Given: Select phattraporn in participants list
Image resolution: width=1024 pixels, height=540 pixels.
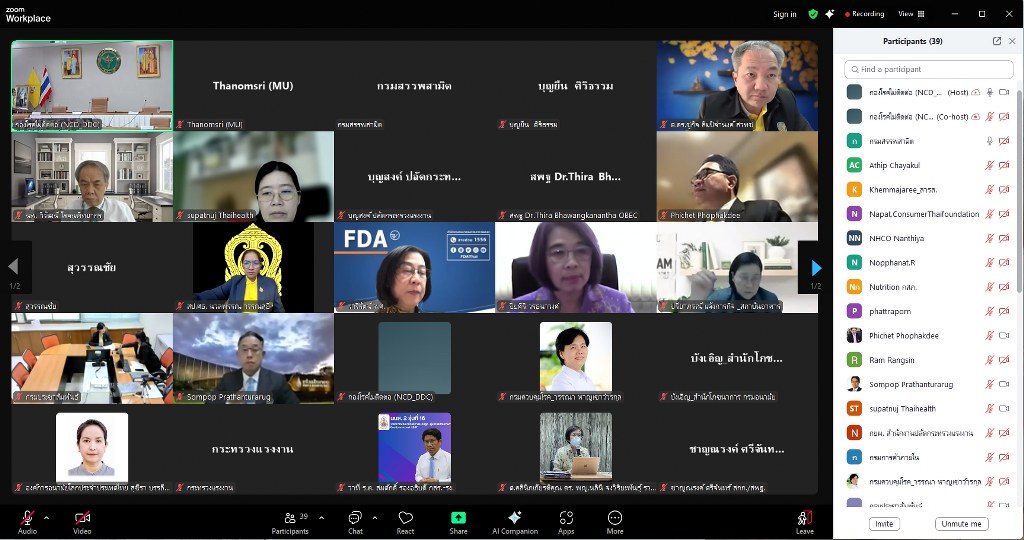Looking at the screenshot, I should pyautogui.click(x=929, y=311).
